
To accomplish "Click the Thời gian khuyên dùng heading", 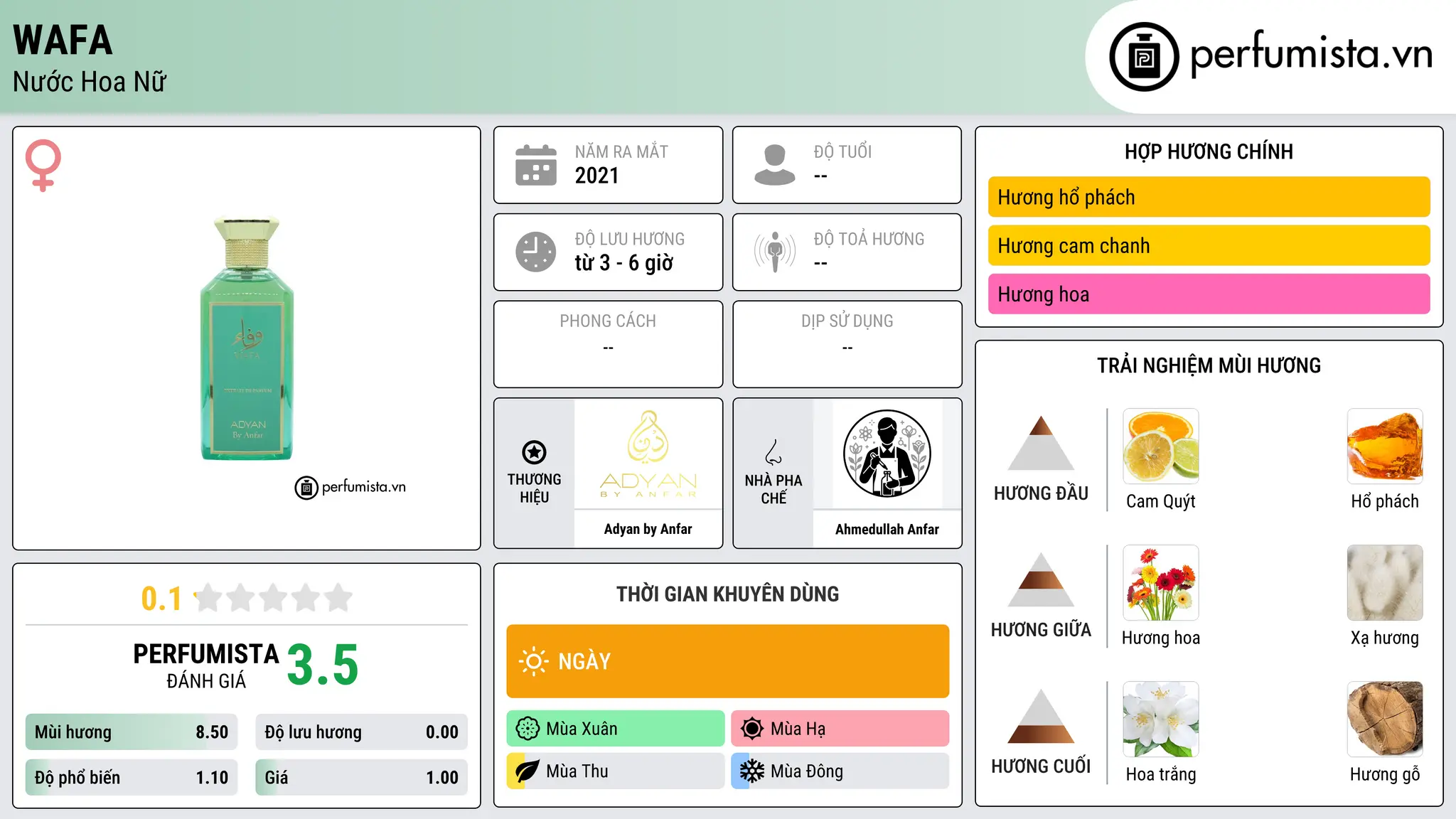I will 727,594.
